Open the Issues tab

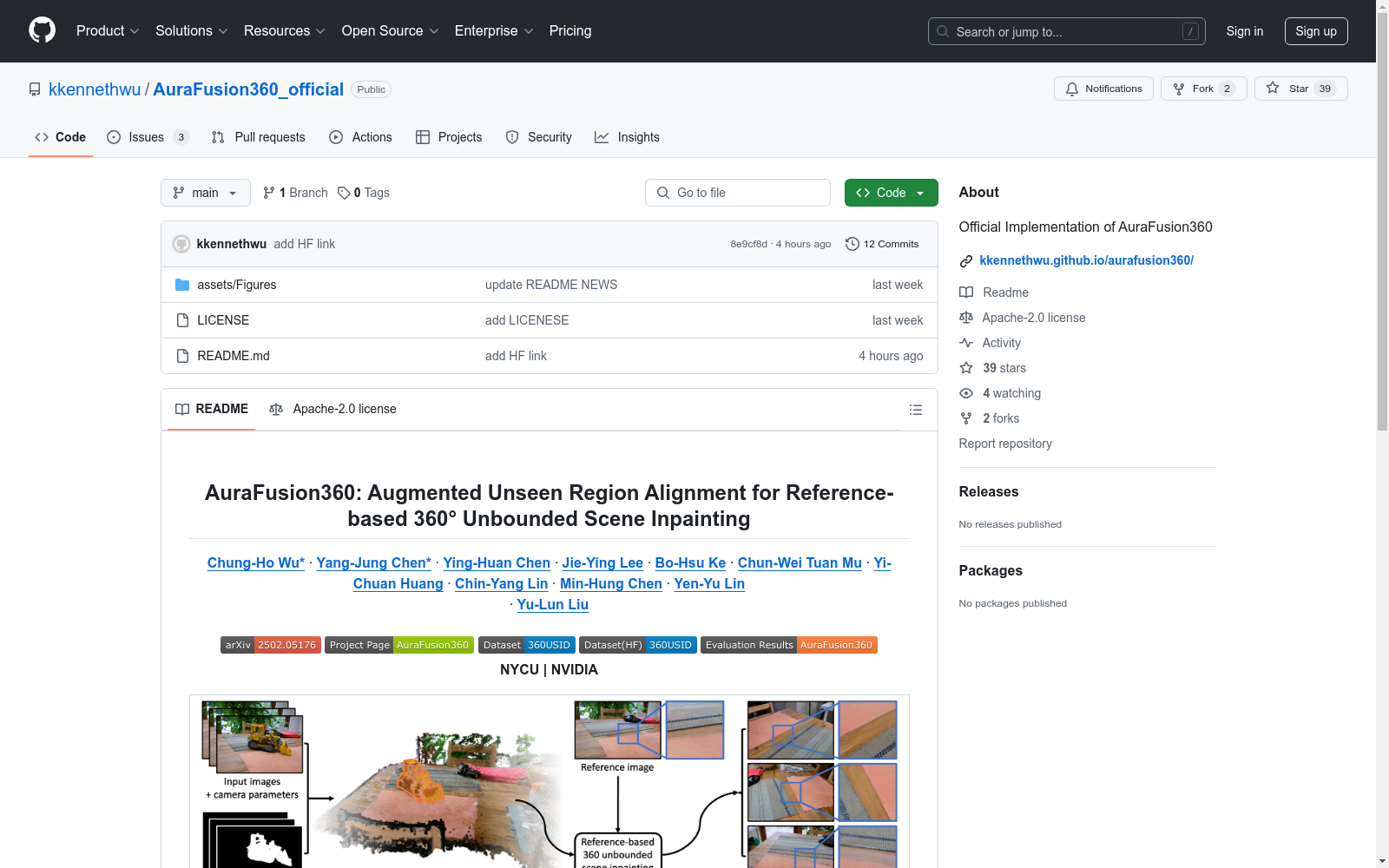click(x=148, y=137)
